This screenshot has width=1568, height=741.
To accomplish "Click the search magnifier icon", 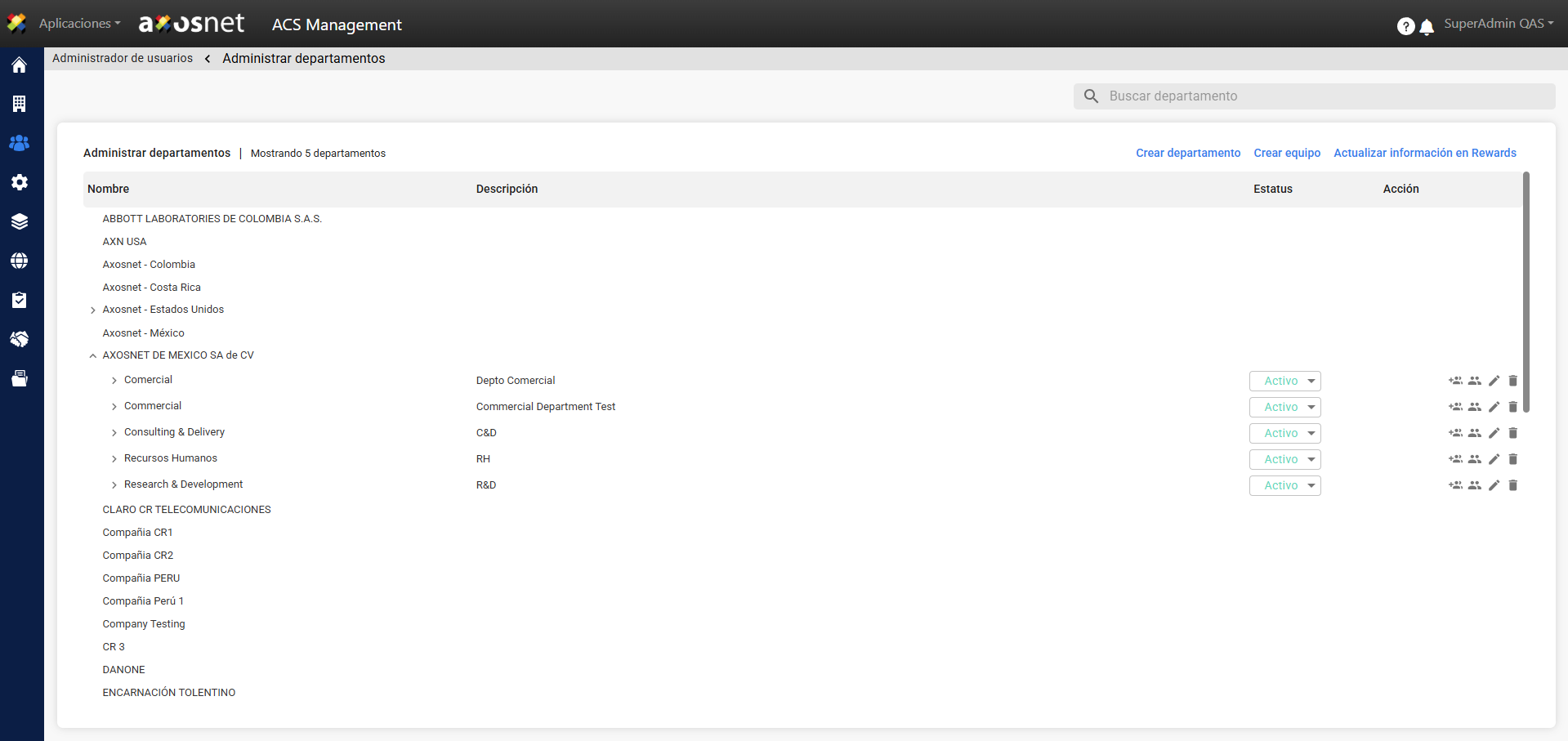I will 1091,96.
